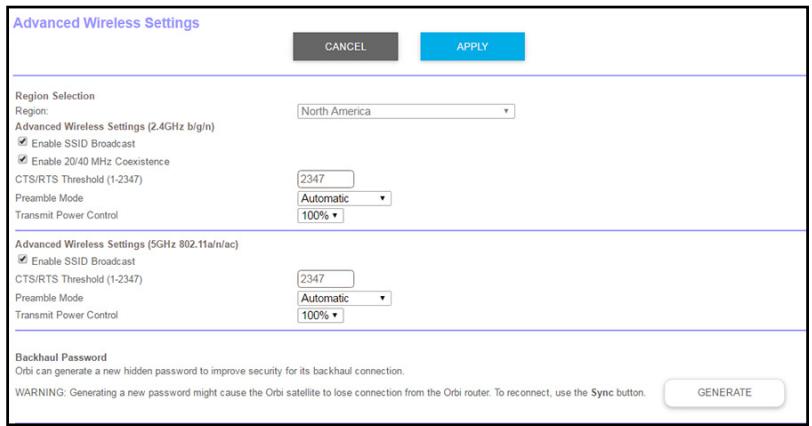Screen dimensions: 812x426
Task: Open the 5GHz Transmit Power Control dropdown
Action: [320, 315]
